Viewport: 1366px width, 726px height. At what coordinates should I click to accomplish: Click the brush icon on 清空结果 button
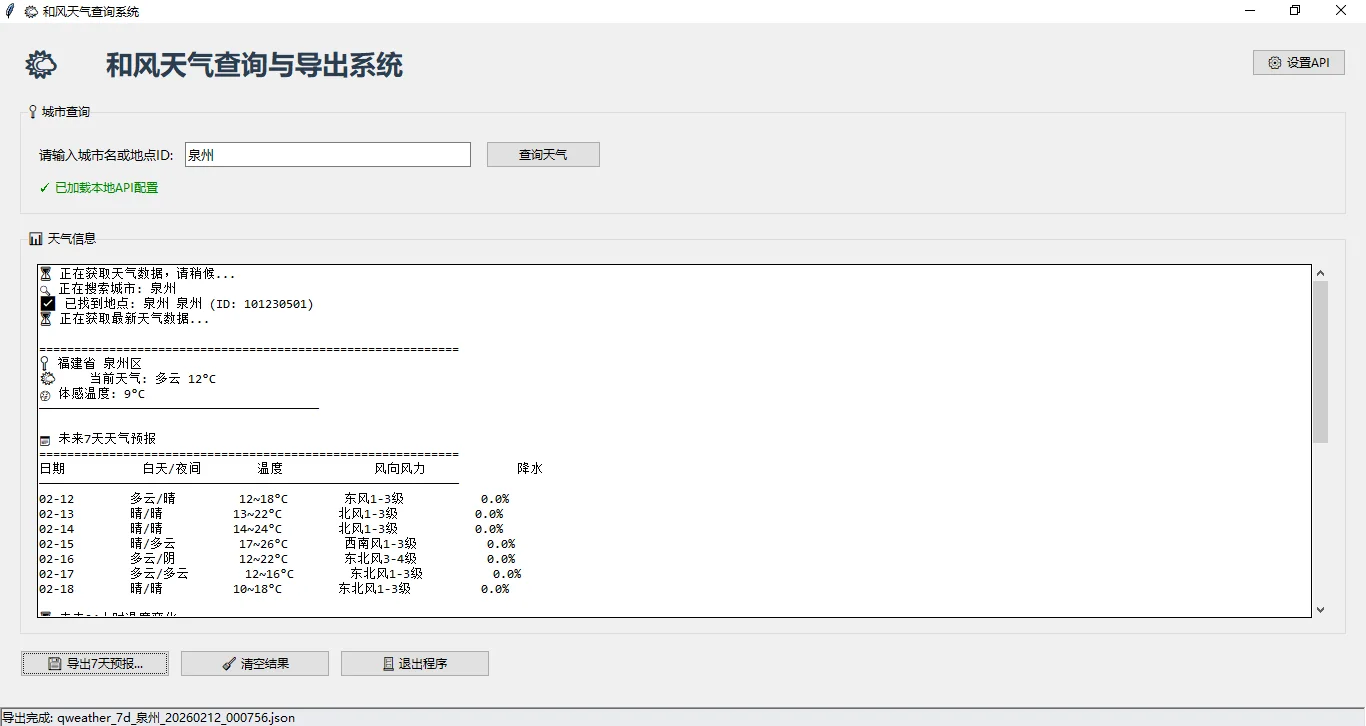[229, 663]
